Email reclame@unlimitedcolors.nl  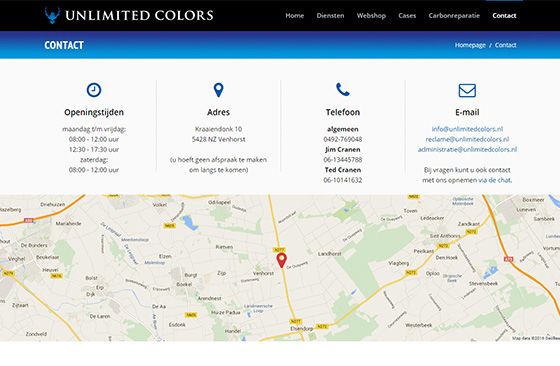click(467, 139)
